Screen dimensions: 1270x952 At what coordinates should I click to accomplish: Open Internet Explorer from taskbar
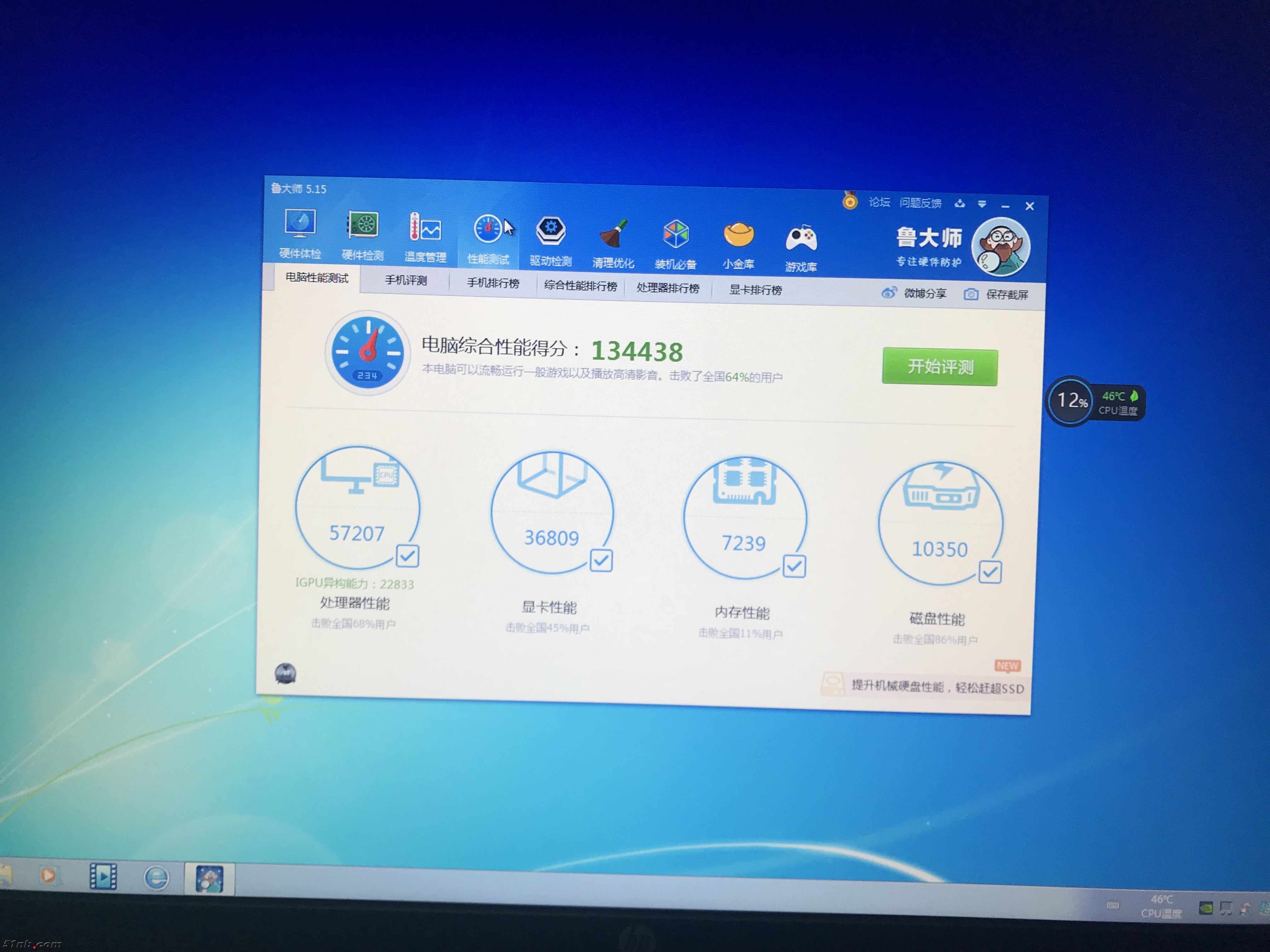coord(156,878)
